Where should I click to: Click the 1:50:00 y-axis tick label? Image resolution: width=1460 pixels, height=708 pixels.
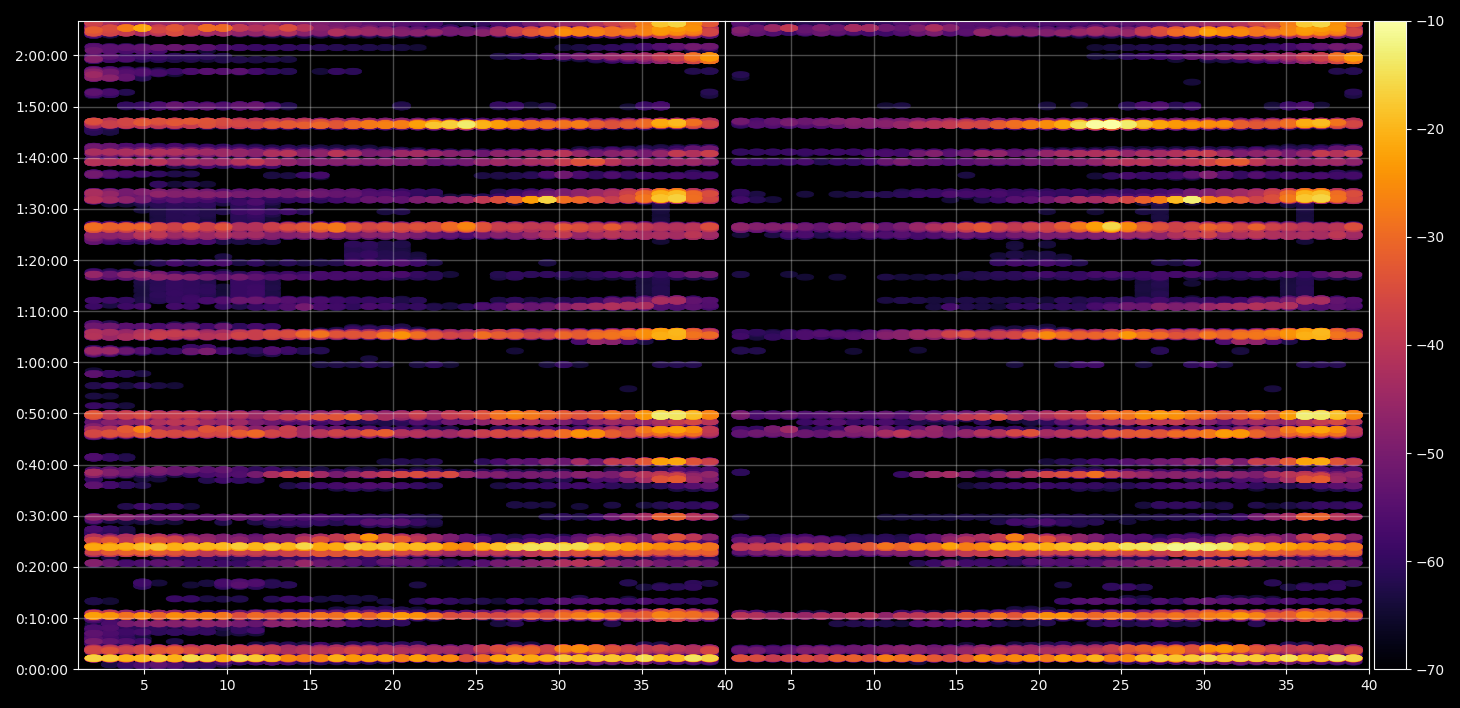[x=41, y=107]
